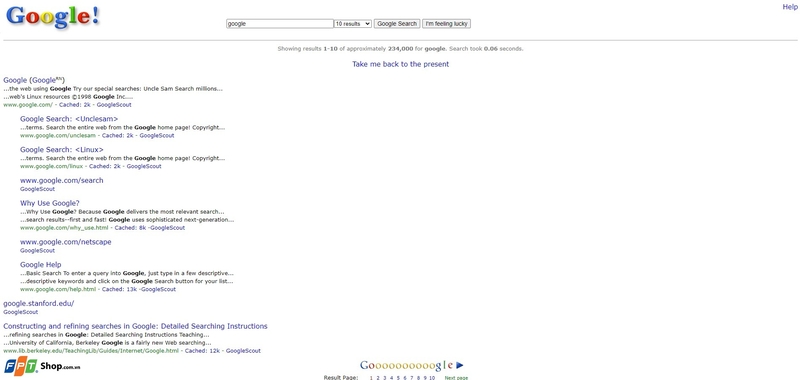Screen dimensions: 800x380
Task: Open the Cached: 13k link
Action: pyautogui.click(x=119, y=289)
